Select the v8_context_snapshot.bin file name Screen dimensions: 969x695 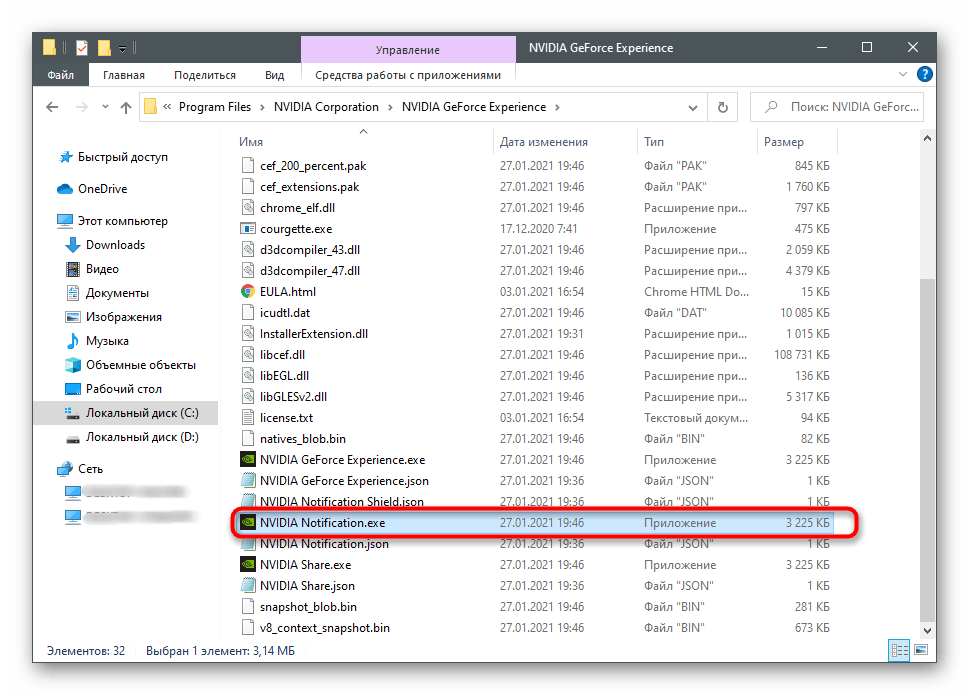coord(324,628)
